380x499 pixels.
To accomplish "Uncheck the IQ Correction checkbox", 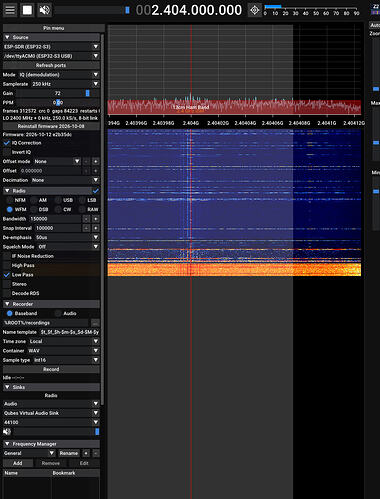I will point(7,143).
